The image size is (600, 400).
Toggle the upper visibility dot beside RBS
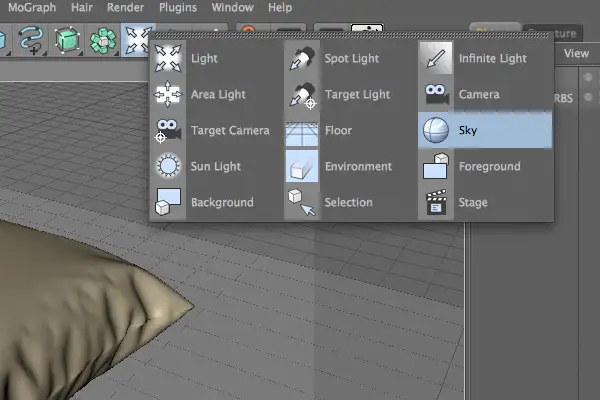588,77
